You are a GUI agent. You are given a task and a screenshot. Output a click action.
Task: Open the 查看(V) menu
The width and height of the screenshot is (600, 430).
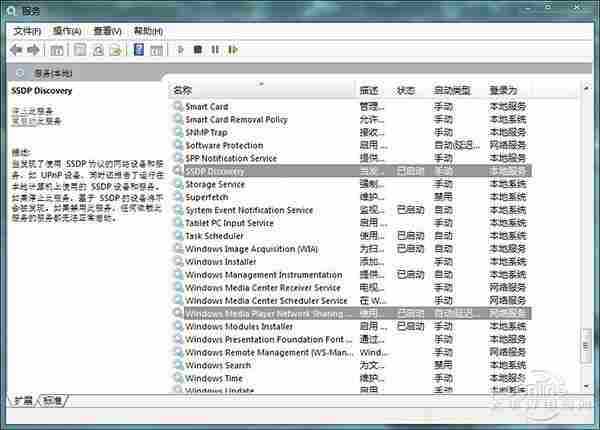coord(107,31)
